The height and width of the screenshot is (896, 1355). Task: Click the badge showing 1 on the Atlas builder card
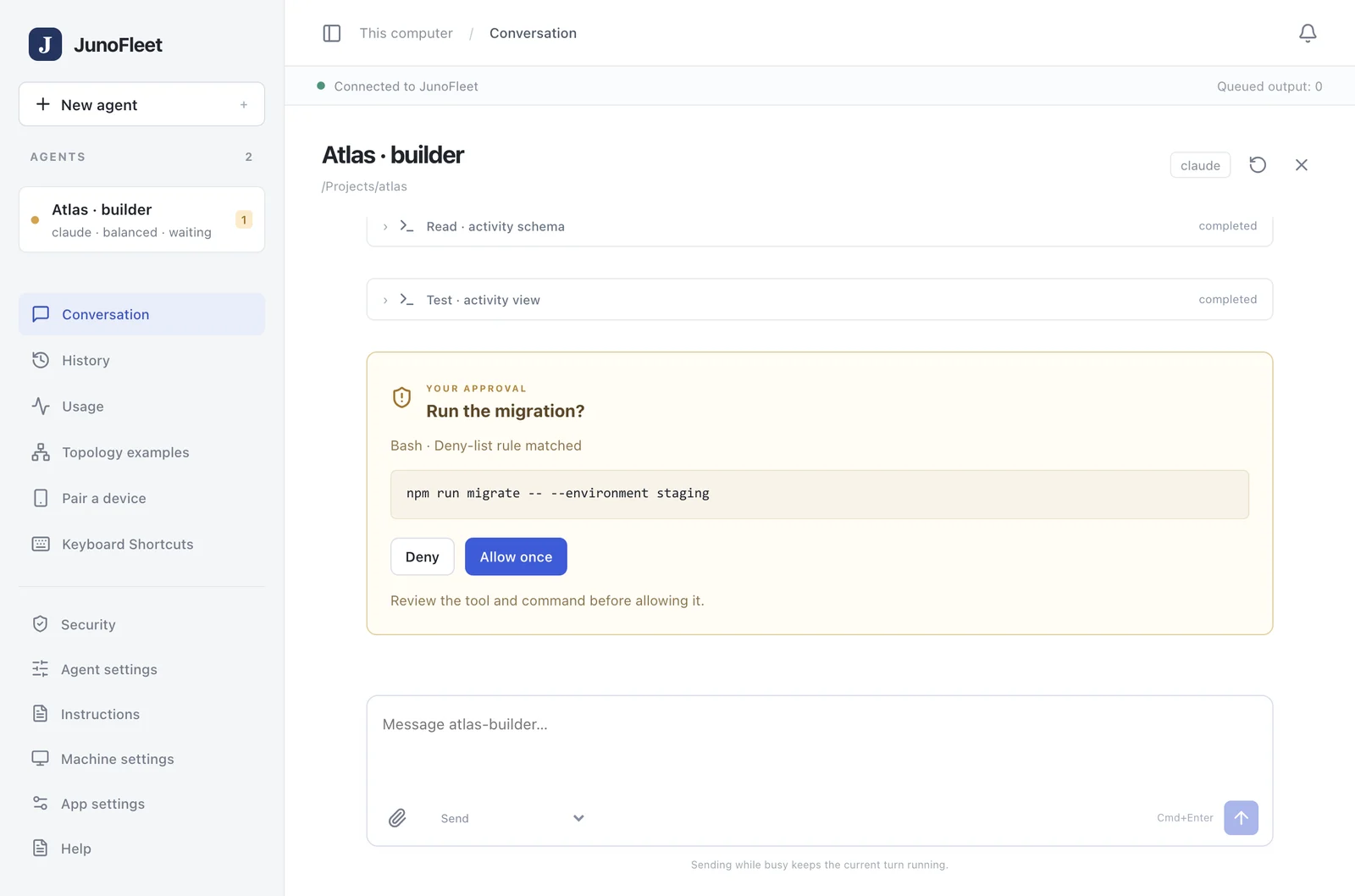pos(244,219)
